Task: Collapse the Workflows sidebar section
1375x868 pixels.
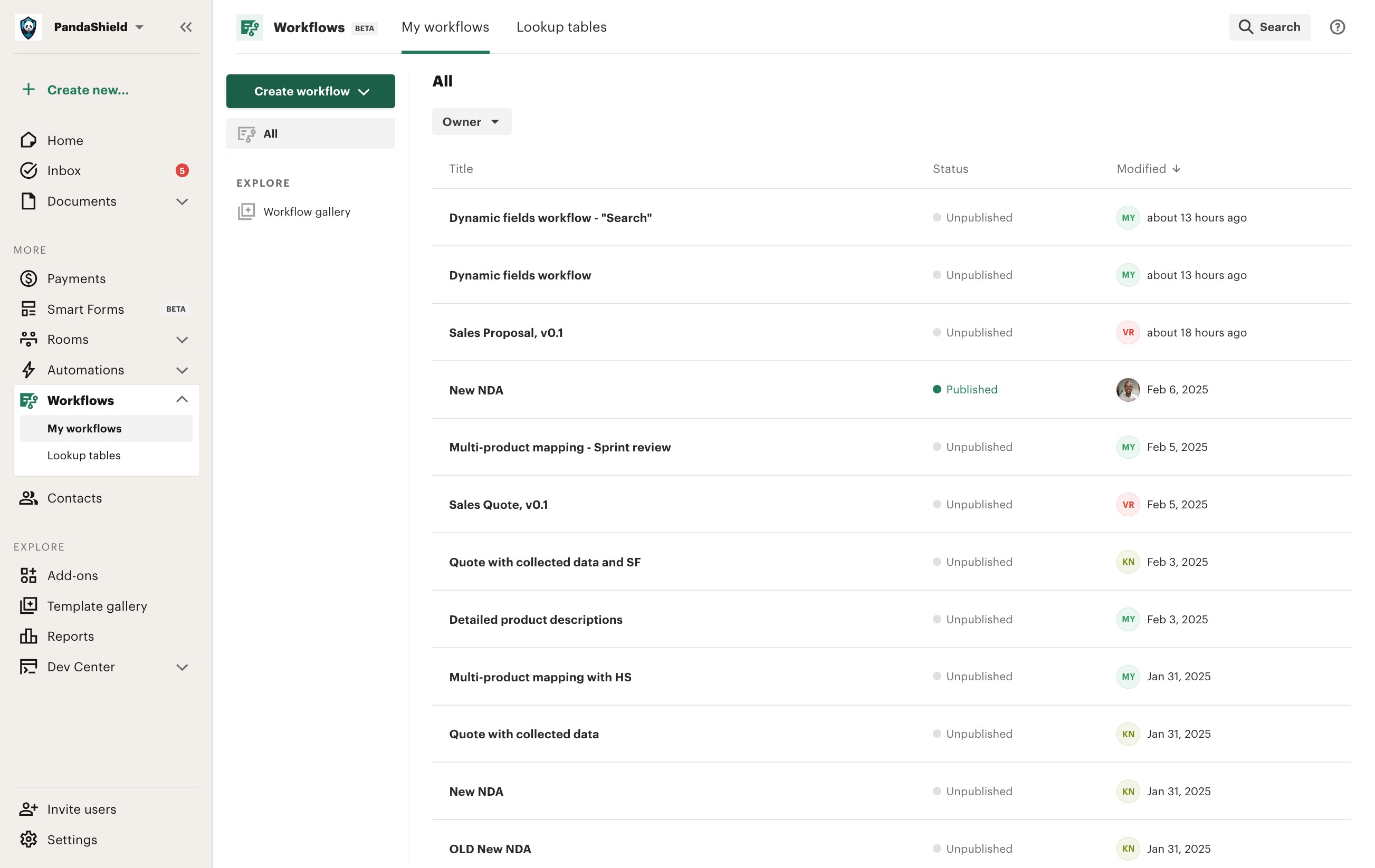Action: tap(182, 400)
